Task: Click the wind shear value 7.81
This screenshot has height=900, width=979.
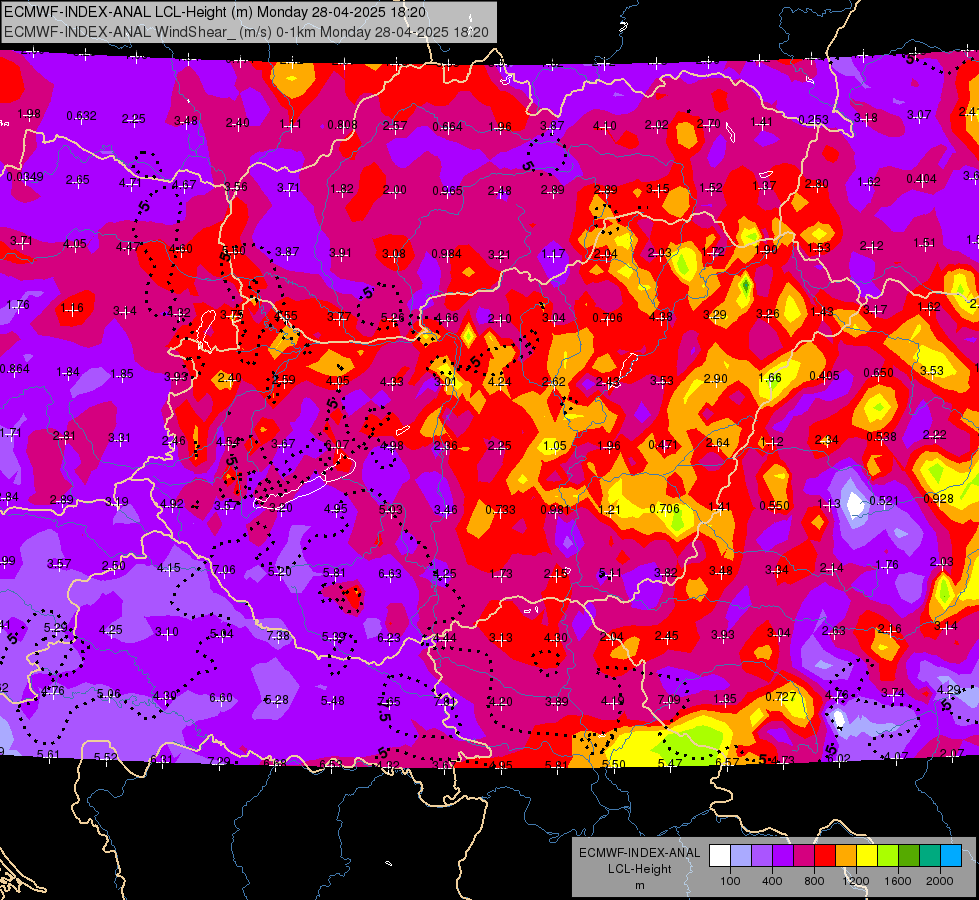Action: click(x=445, y=701)
